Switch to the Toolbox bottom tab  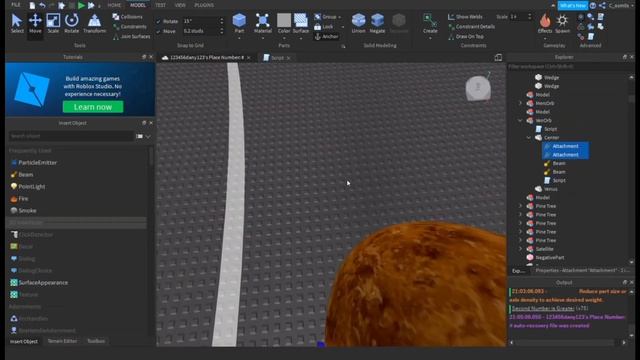click(x=96, y=341)
